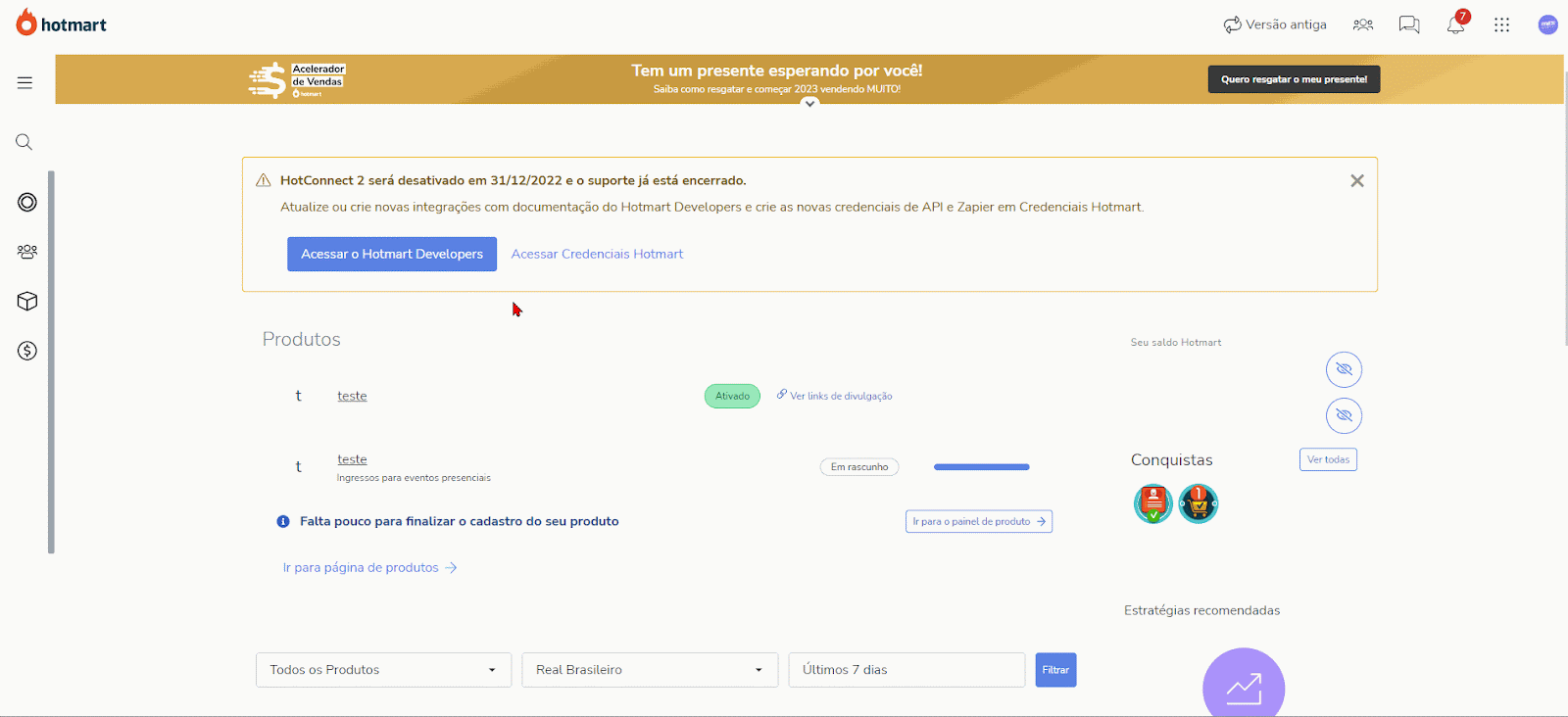Viewport: 1568px width, 717px height.
Task: Open the apps grid icon in header
Action: point(1501,24)
